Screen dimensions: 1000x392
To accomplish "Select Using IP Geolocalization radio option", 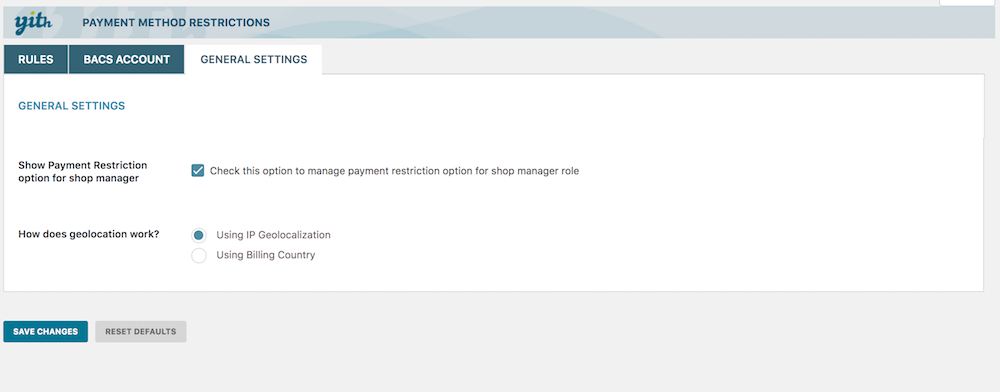I will [x=199, y=235].
